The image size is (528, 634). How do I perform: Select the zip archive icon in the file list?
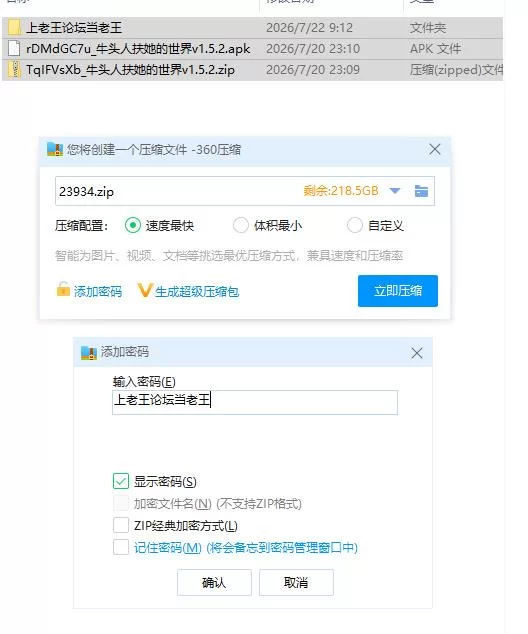click(x=14, y=70)
